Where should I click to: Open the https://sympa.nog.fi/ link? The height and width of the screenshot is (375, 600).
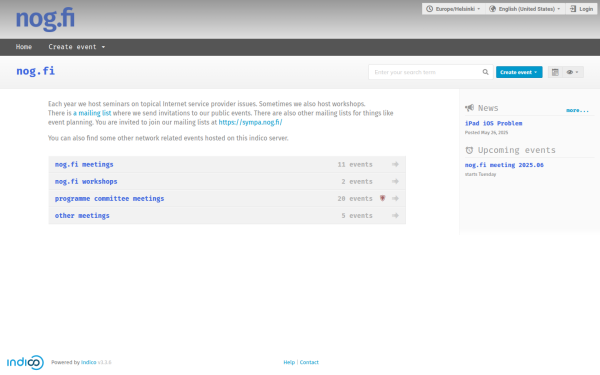[x=250, y=122]
